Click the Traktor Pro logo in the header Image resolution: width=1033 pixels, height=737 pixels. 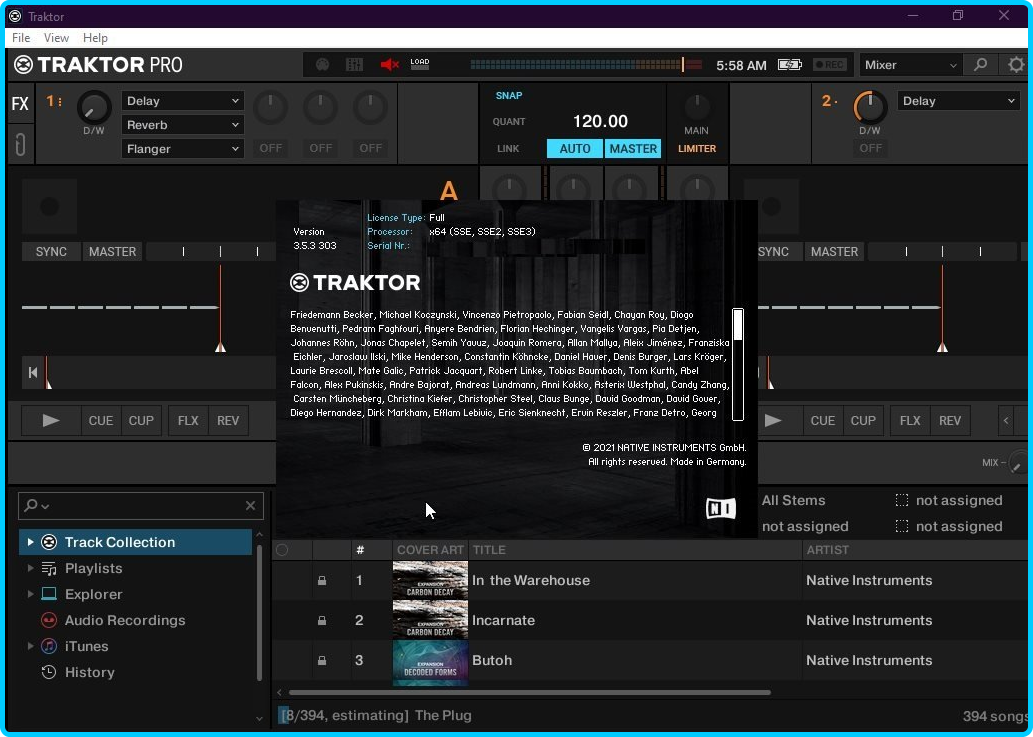(98, 65)
